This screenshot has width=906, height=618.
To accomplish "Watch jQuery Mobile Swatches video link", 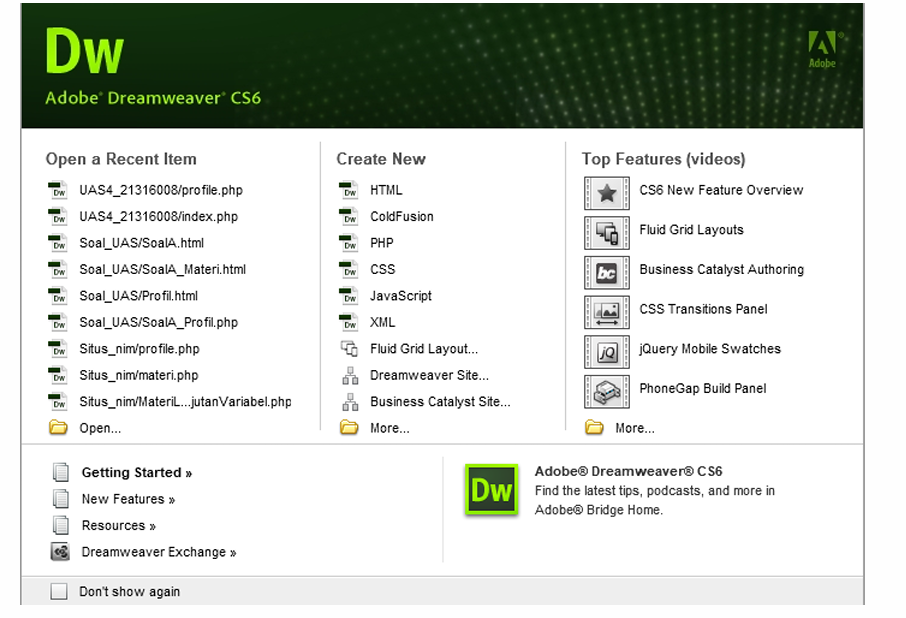I will pyautogui.click(x=710, y=349).
